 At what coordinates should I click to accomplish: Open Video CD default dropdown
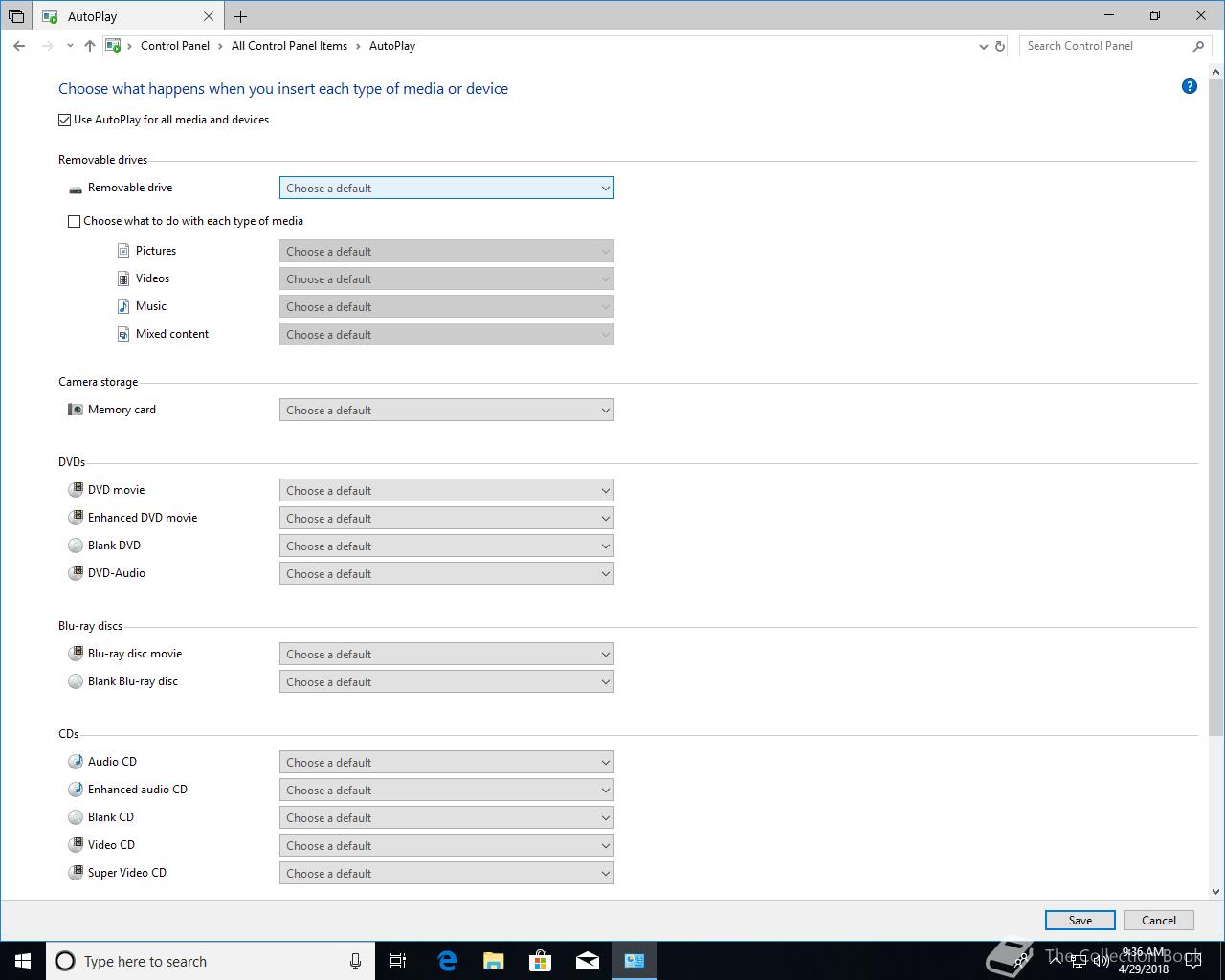(446, 845)
